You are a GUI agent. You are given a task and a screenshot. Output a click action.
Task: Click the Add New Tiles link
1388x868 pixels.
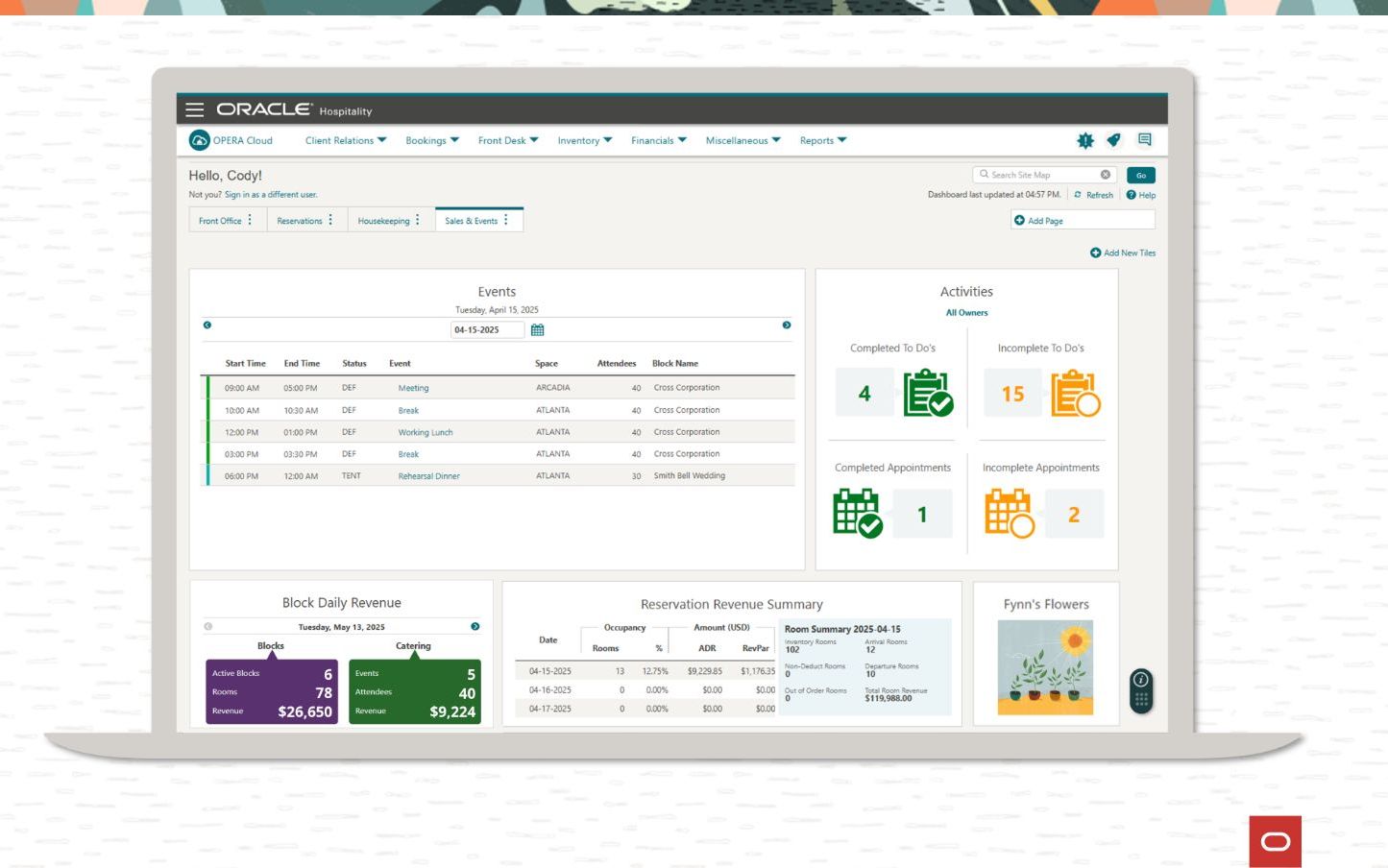point(1122,253)
